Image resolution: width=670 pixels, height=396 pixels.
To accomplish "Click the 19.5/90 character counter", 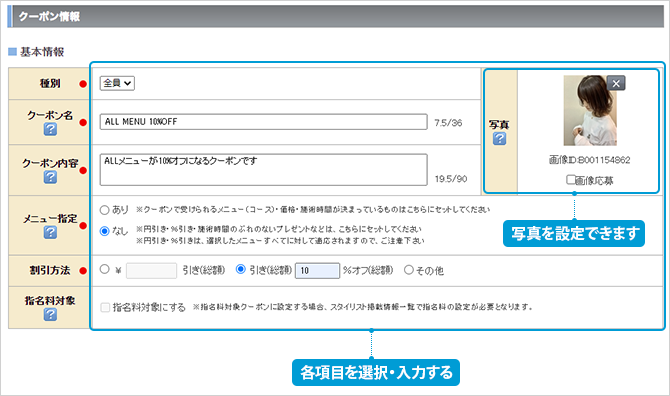I will point(451,179).
